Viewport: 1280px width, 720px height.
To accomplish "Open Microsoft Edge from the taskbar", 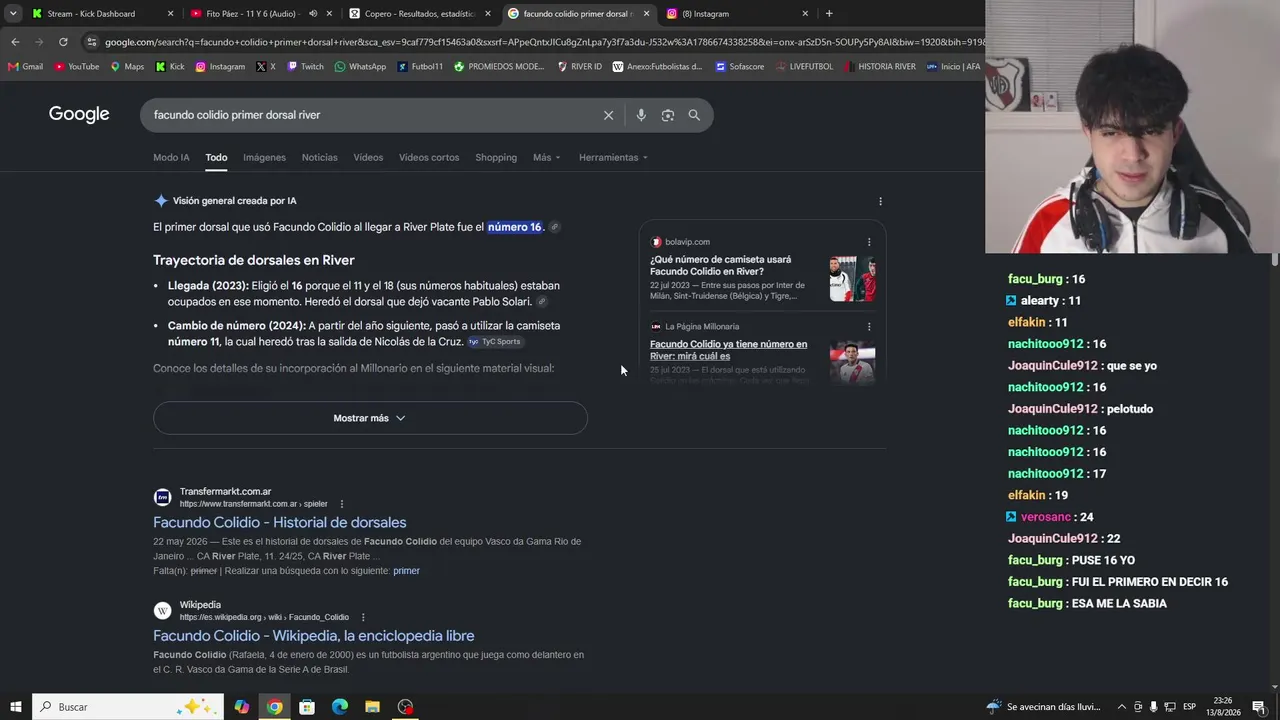I will pyautogui.click(x=340, y=707).
